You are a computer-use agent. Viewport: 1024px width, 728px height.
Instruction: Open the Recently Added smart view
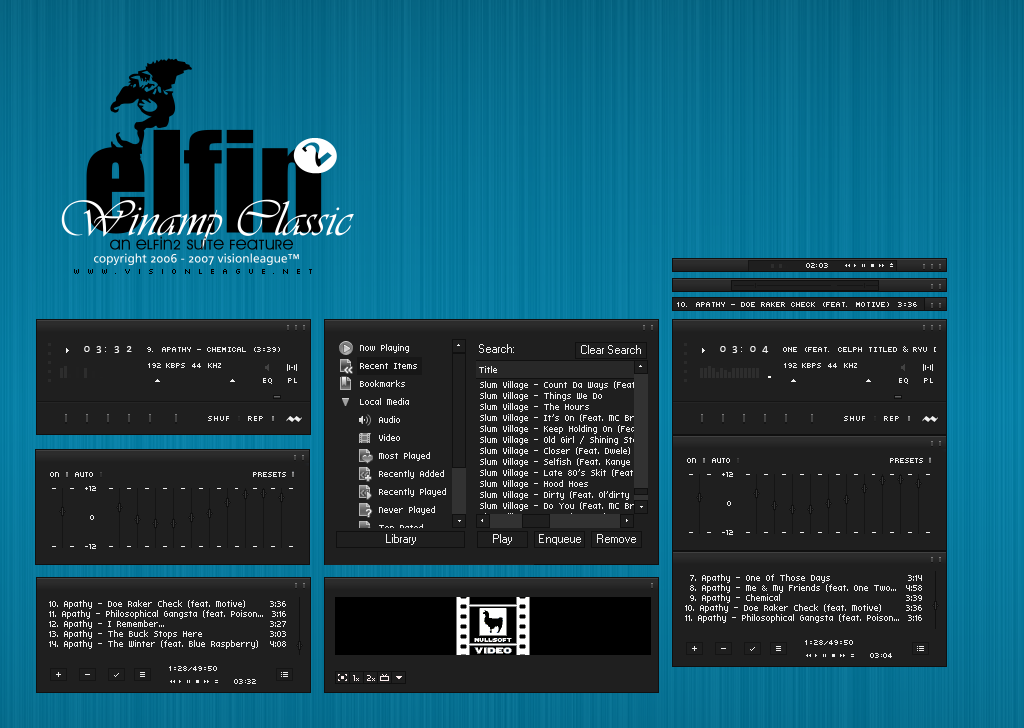tap(402, 474)
